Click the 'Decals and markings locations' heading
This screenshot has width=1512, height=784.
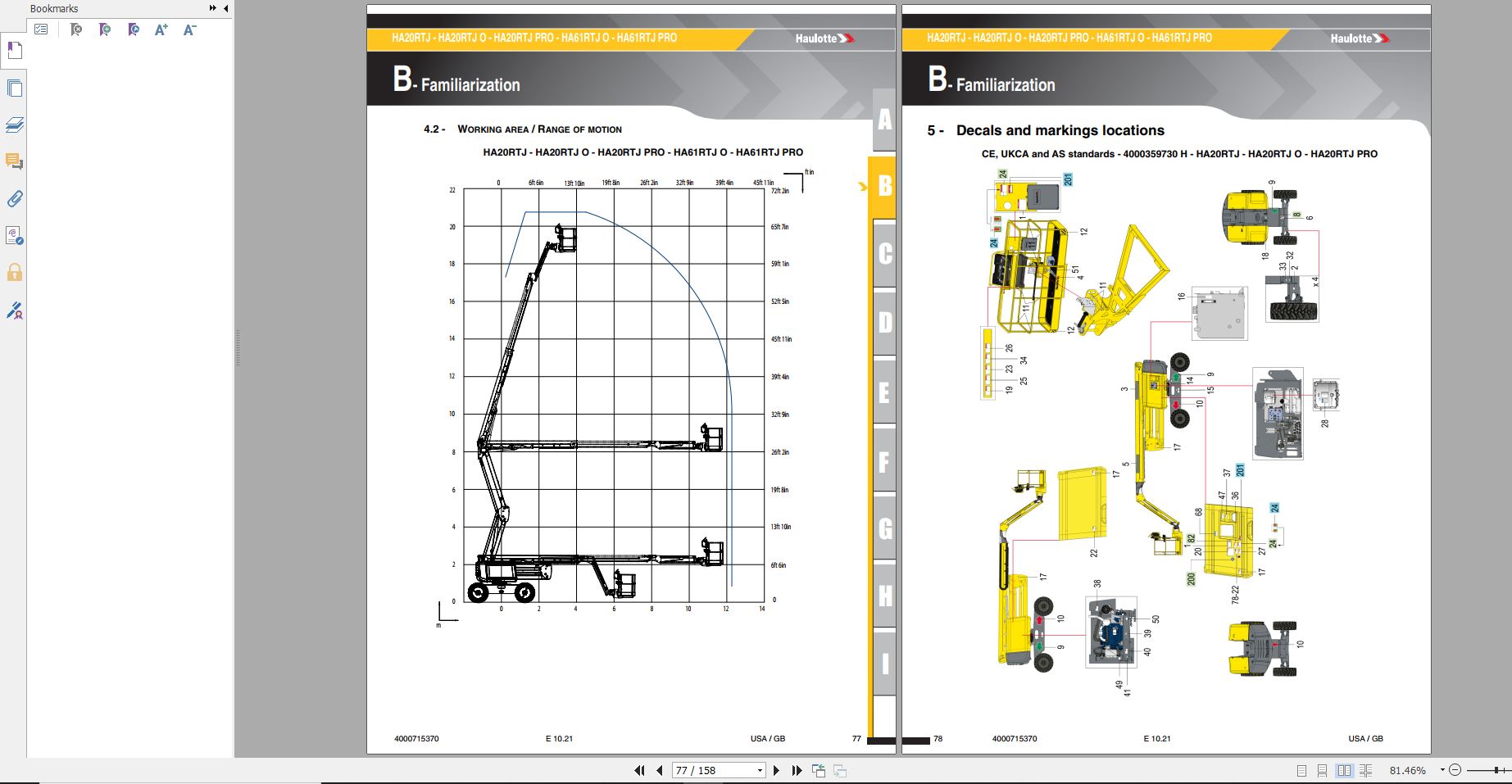tap(1060, 130)
